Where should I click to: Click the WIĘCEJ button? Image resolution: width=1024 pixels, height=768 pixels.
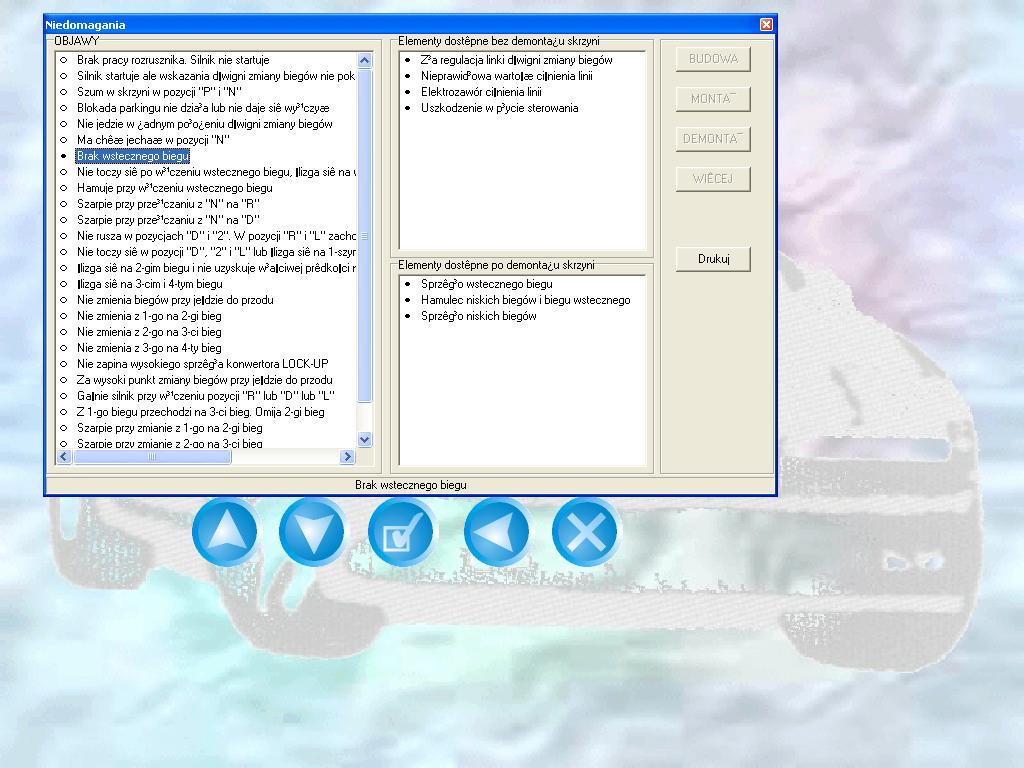click(x=713, y=179)
